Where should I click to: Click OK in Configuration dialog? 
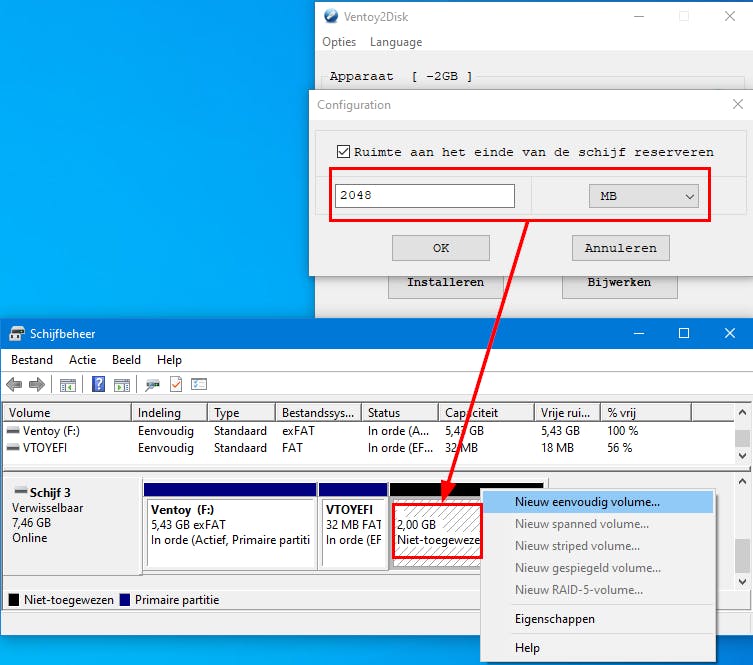[441, 248]
